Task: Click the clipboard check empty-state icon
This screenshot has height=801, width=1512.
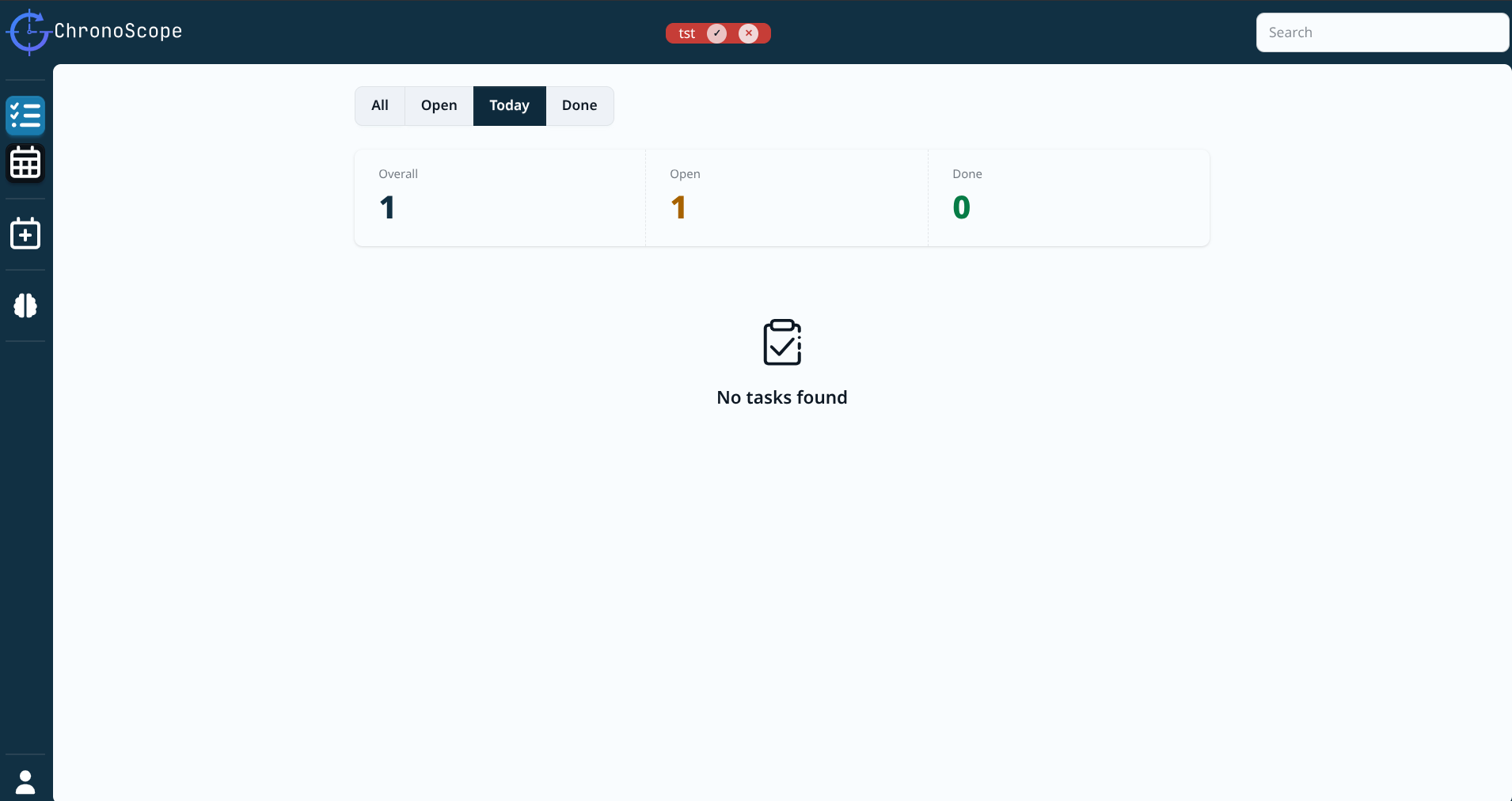Action: (x=782, y=342)
